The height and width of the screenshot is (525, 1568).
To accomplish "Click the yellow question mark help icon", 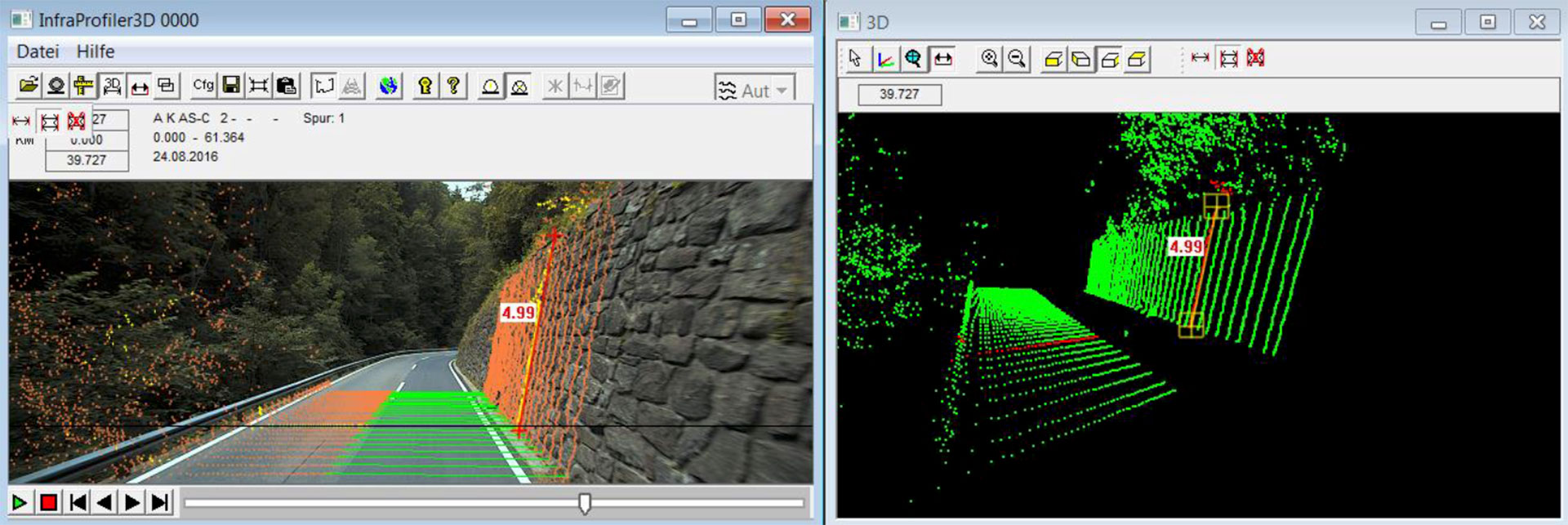I will [453, 86].
